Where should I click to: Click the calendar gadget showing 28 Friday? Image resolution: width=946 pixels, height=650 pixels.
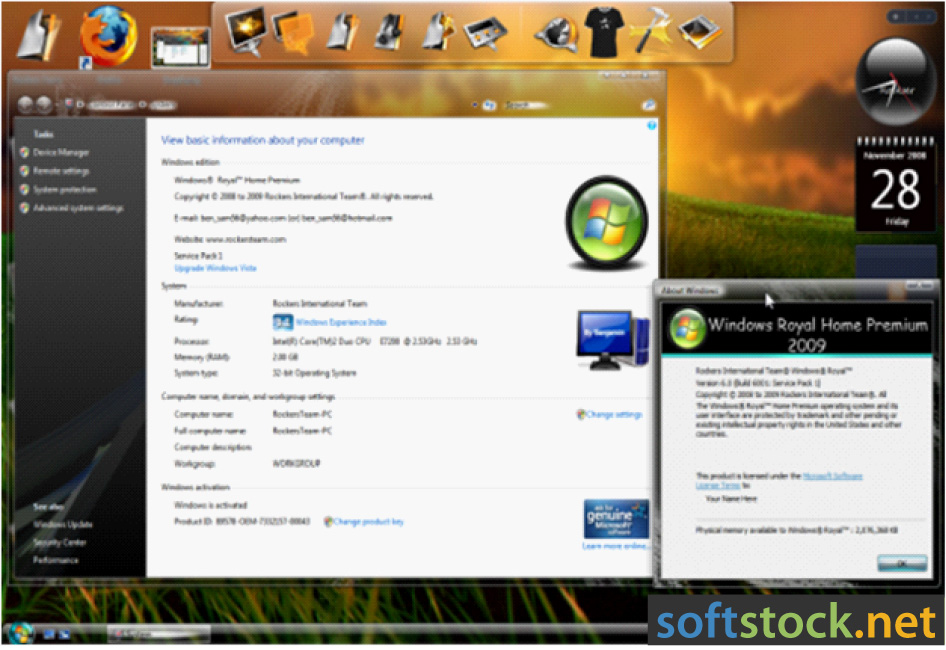coord(895,184)
